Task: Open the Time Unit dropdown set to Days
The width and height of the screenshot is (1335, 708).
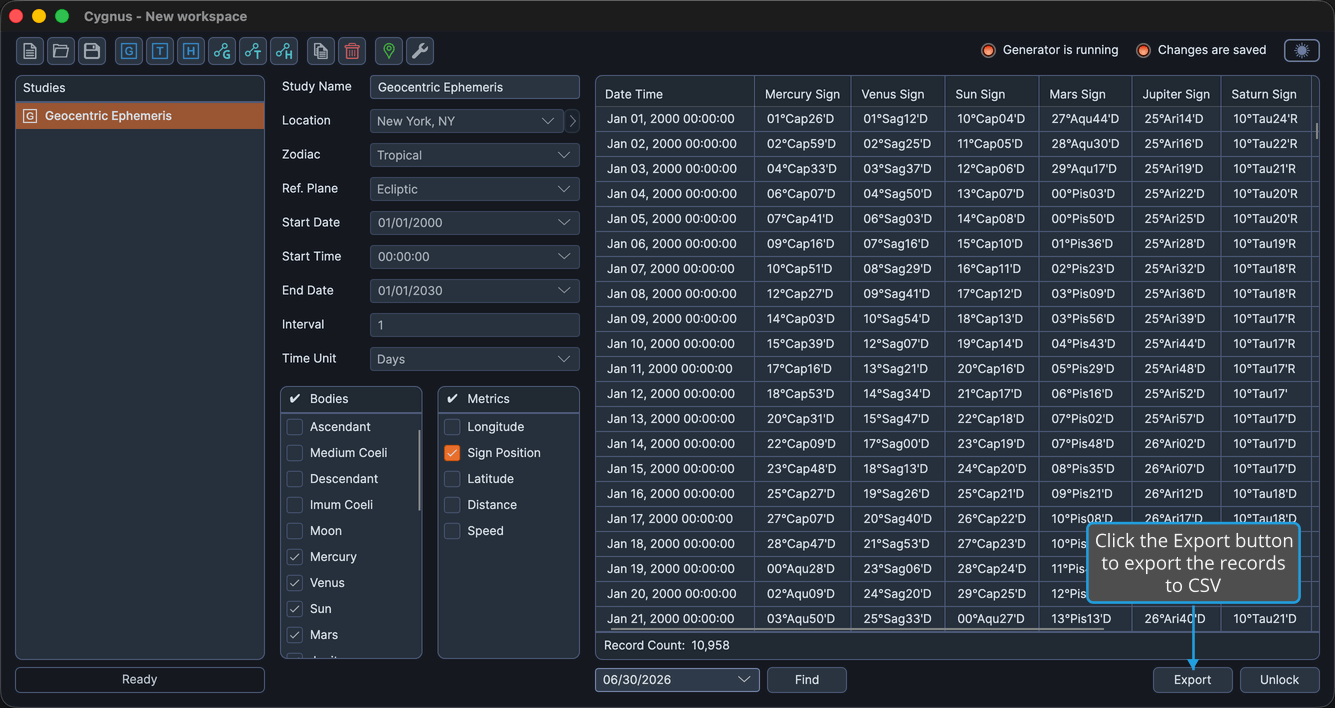Action: [x=475, y=359]
